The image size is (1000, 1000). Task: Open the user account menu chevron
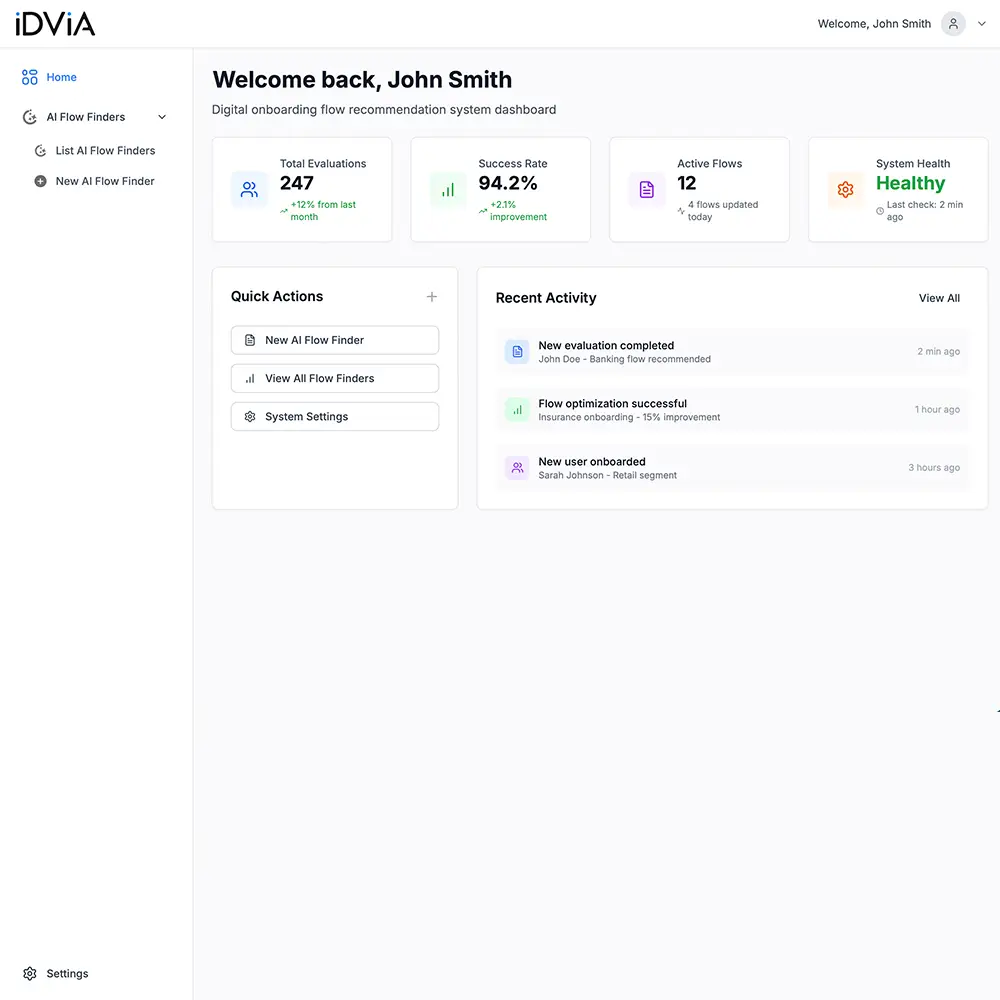point(981,23)
